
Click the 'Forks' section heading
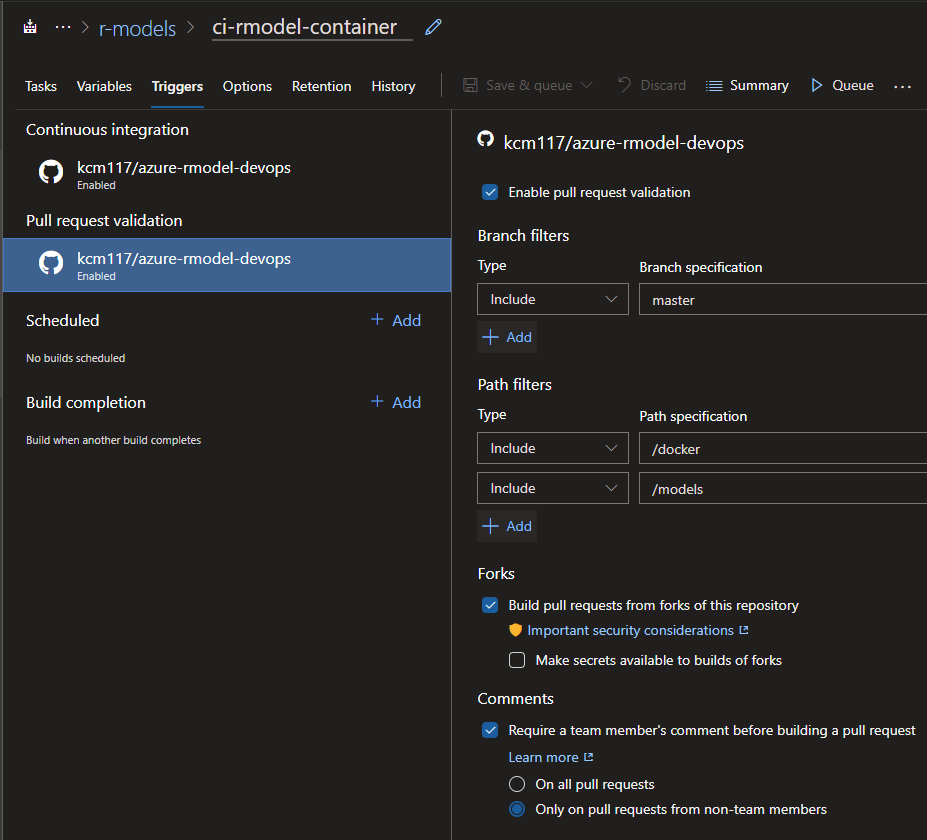point(496,573)
